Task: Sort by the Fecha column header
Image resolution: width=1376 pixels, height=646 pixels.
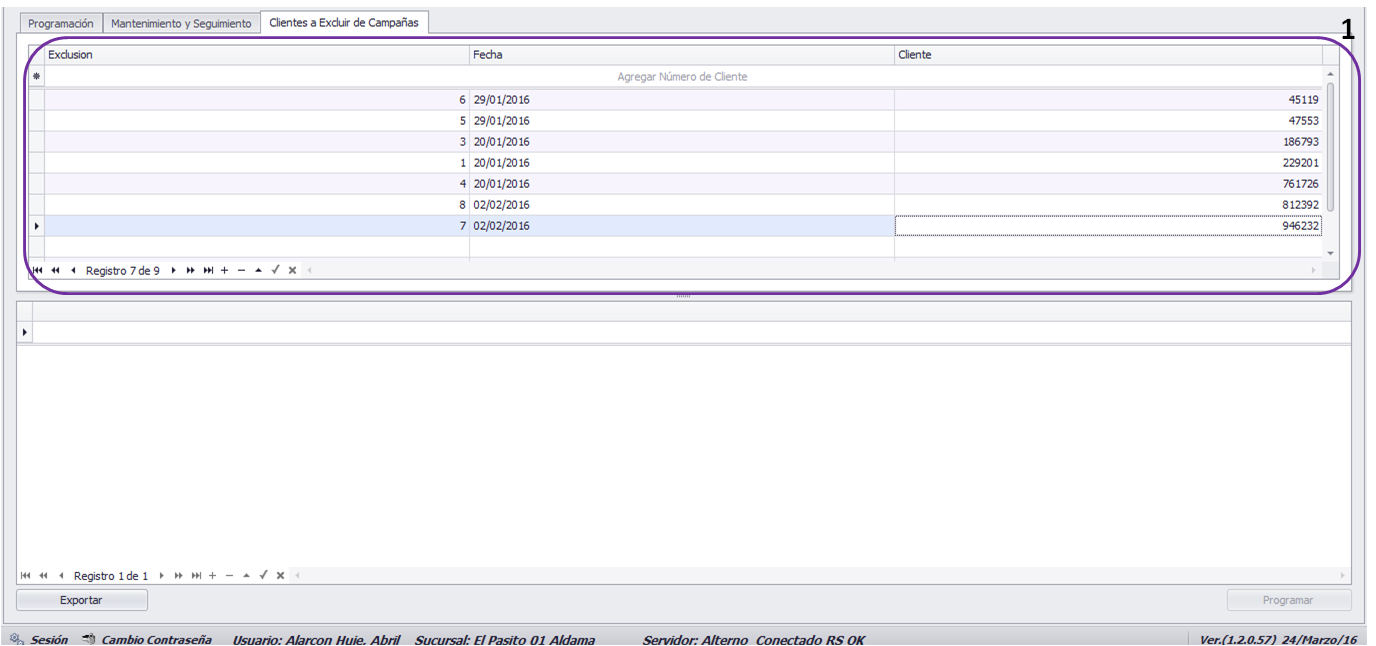Action: pyautogui.click(x=681, y=55)
